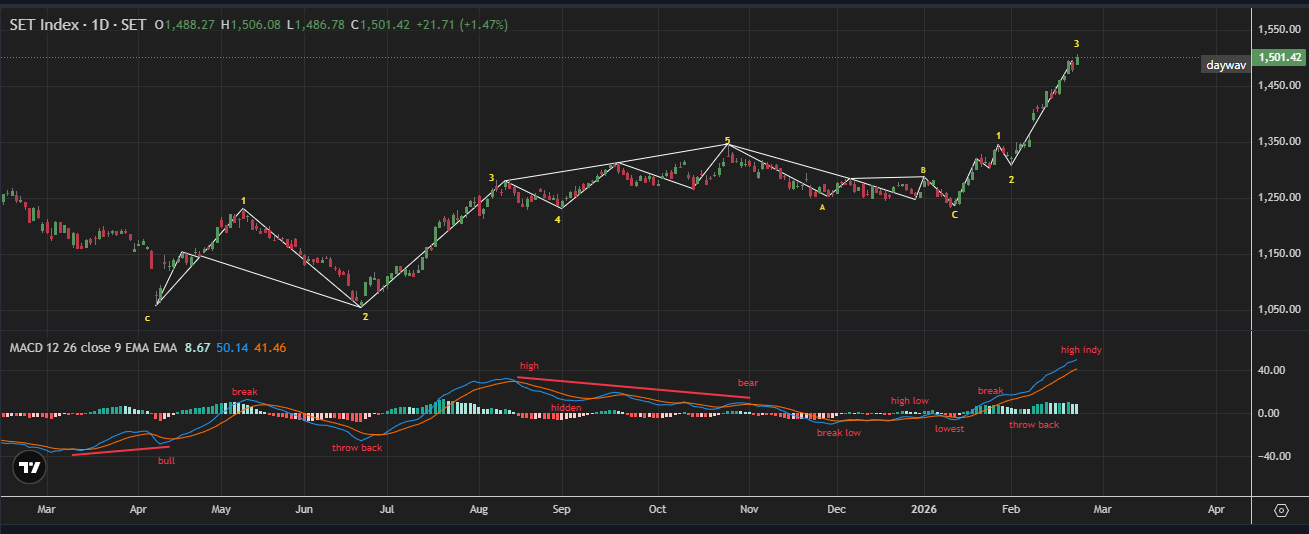Screen dimensions: 1309x534
Task: Select the "high low" annotation text
Action: tap(910, 401)
